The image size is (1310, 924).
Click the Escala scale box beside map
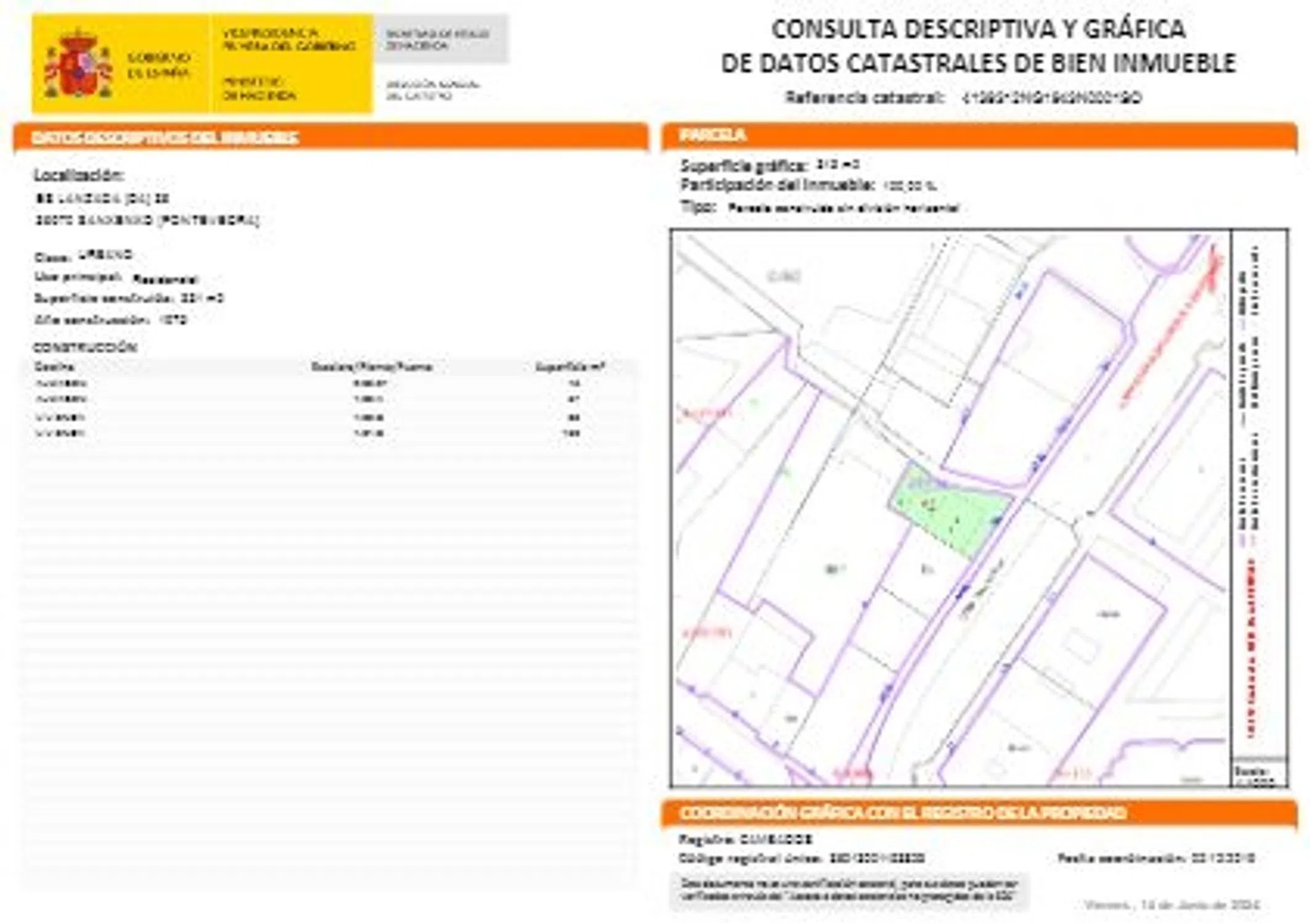[1259, 775]
